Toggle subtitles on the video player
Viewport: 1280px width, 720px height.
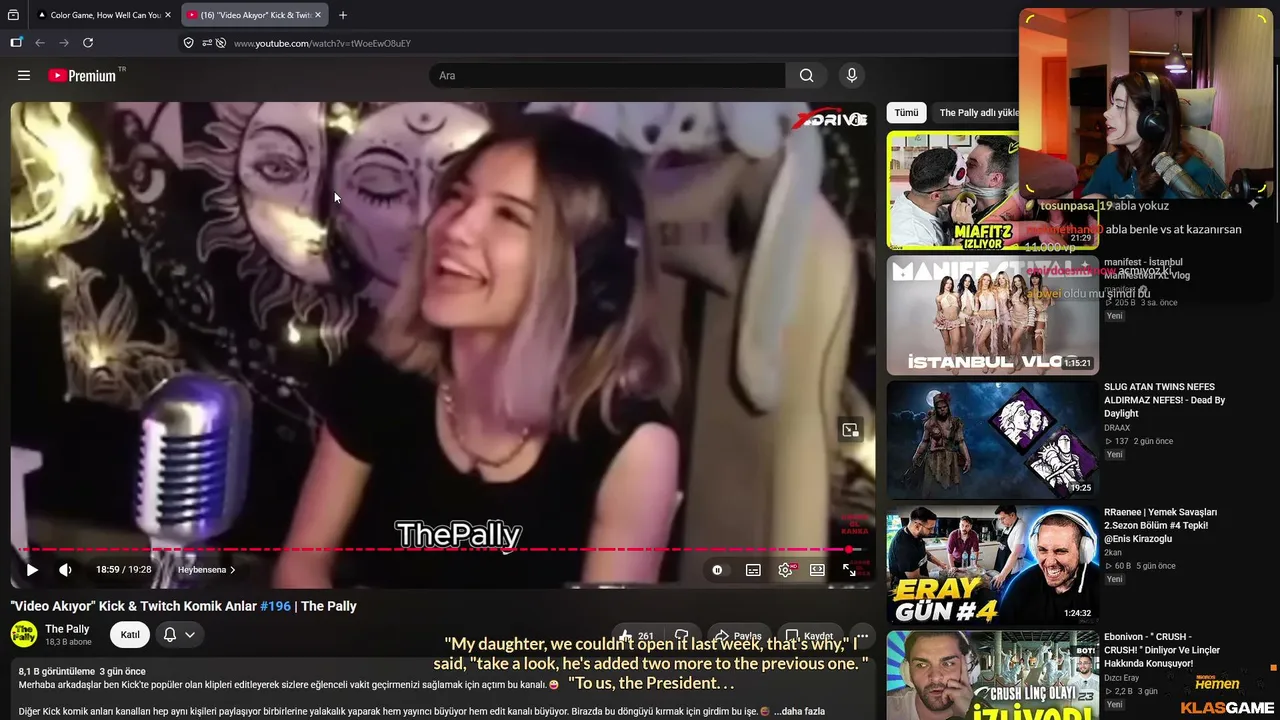coord(753,570)
